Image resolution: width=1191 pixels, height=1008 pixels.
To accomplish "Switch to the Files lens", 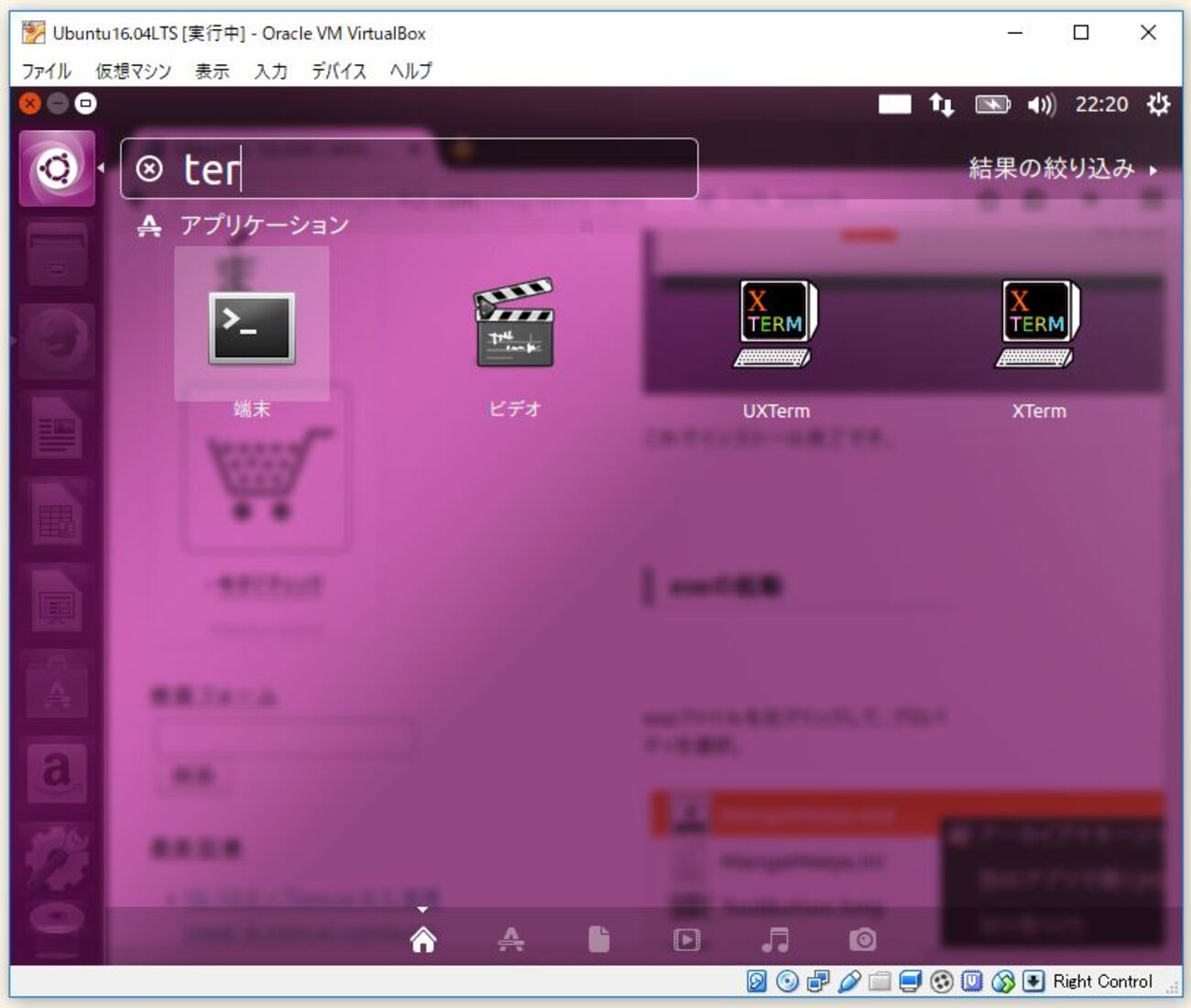I will (599, 940).
